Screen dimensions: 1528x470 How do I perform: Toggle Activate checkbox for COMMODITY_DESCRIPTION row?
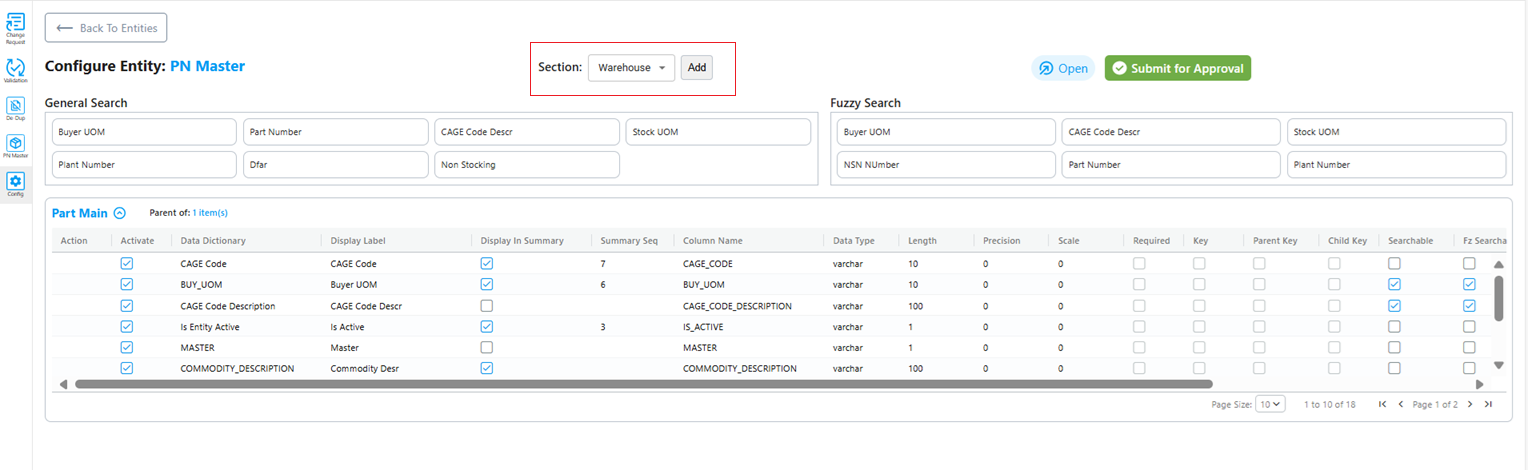point(127,368)
